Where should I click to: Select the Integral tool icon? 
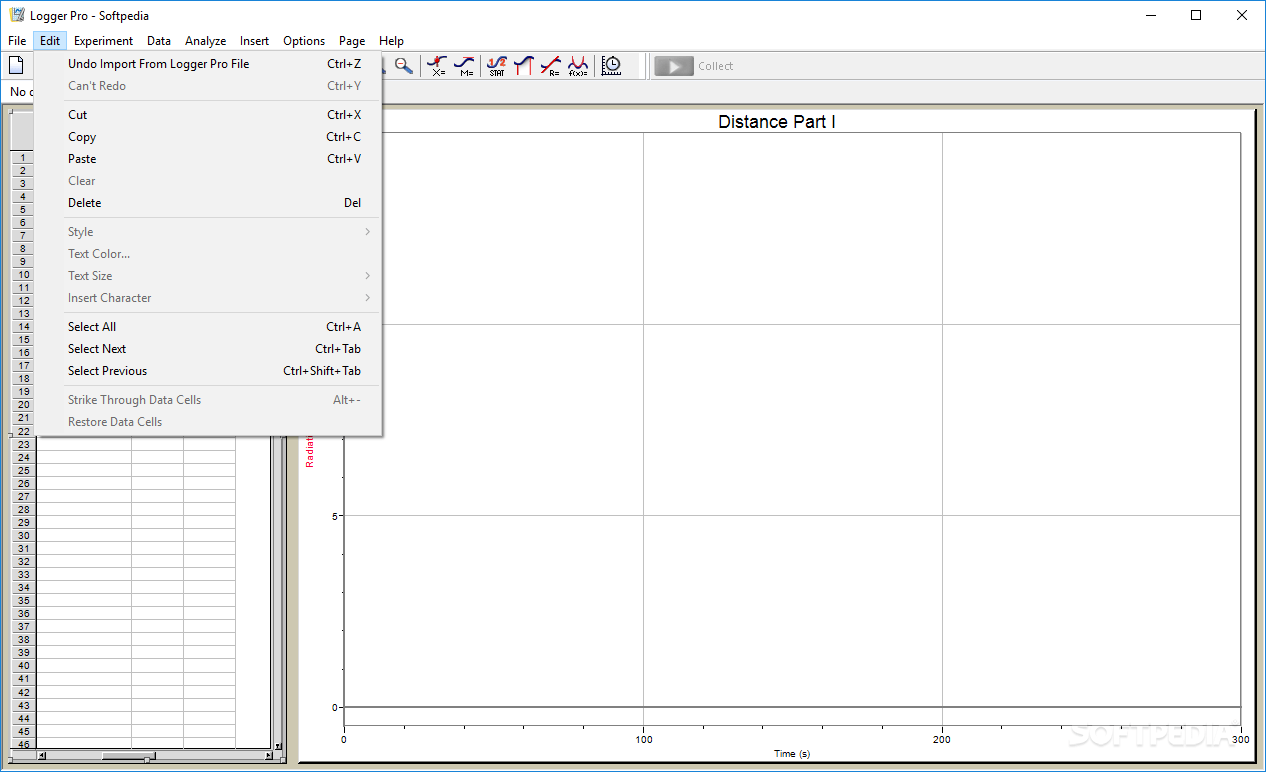pyautogui.click(x=524, y=66)
